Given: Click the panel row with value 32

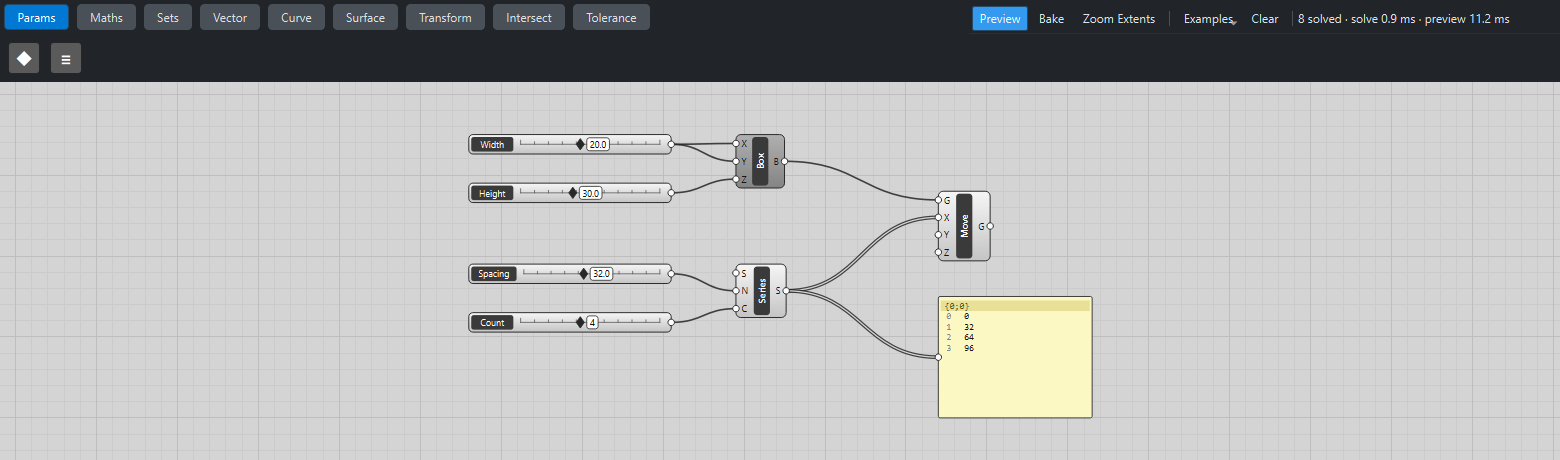Looking at the screenshot, I should coord(1014,326).
